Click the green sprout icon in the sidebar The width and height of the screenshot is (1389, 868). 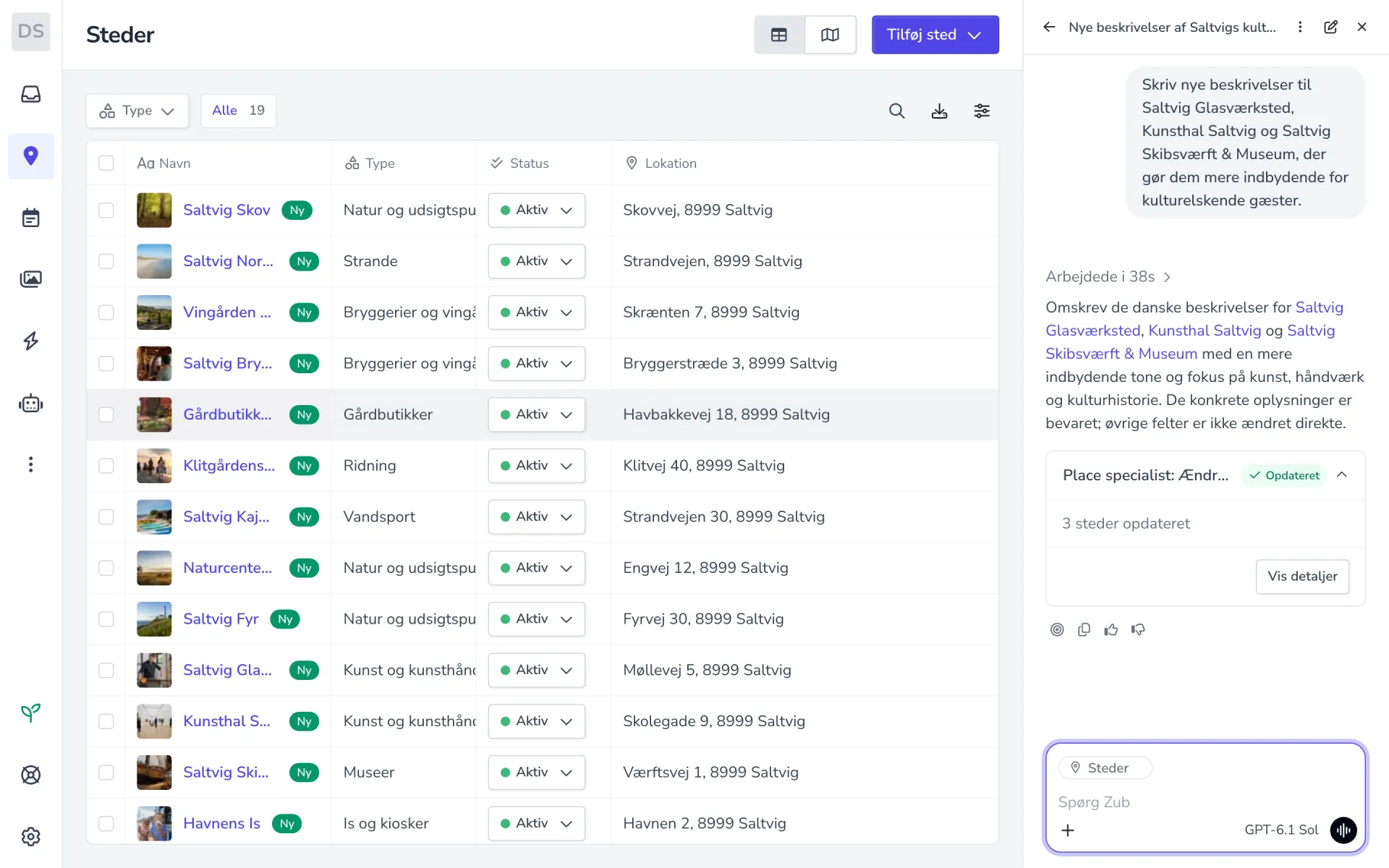point(30,713)
